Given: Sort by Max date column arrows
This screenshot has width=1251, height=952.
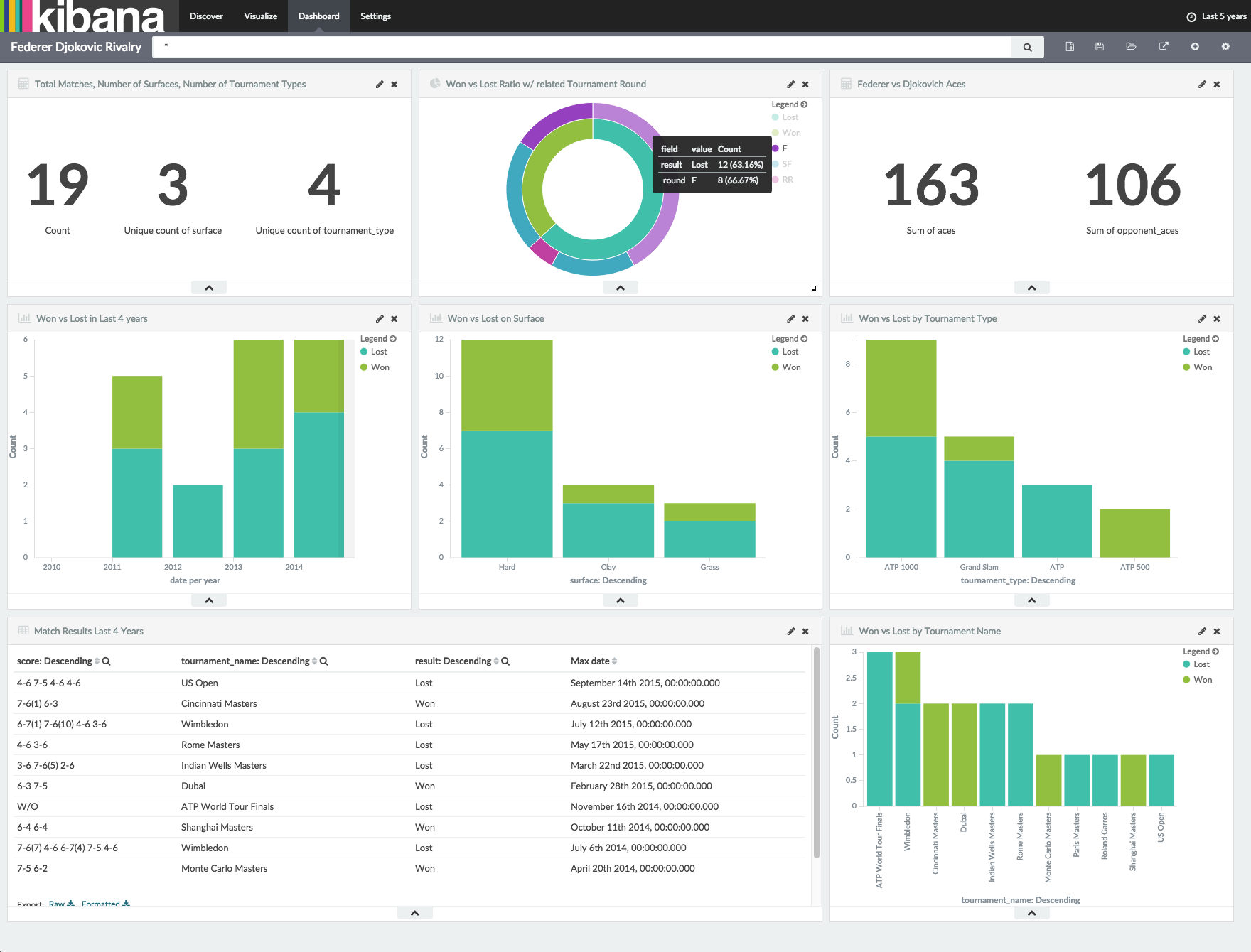Looking at the screenshot, I should point(614,661).
